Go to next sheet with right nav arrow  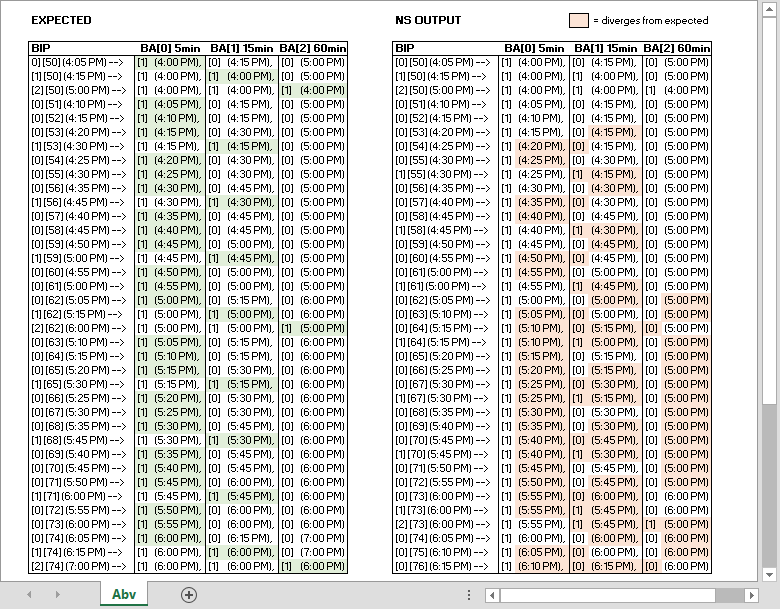tap(58, 595)
